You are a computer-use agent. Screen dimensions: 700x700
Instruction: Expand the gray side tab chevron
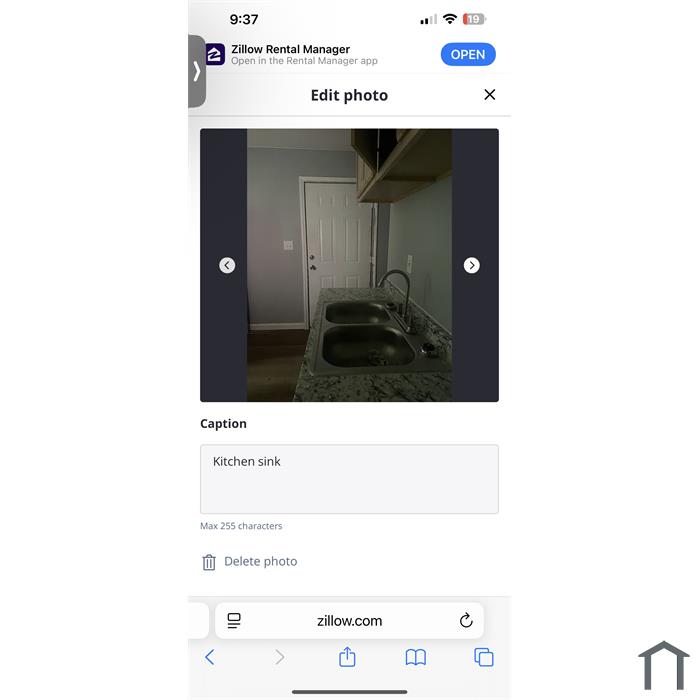point(196,71)
